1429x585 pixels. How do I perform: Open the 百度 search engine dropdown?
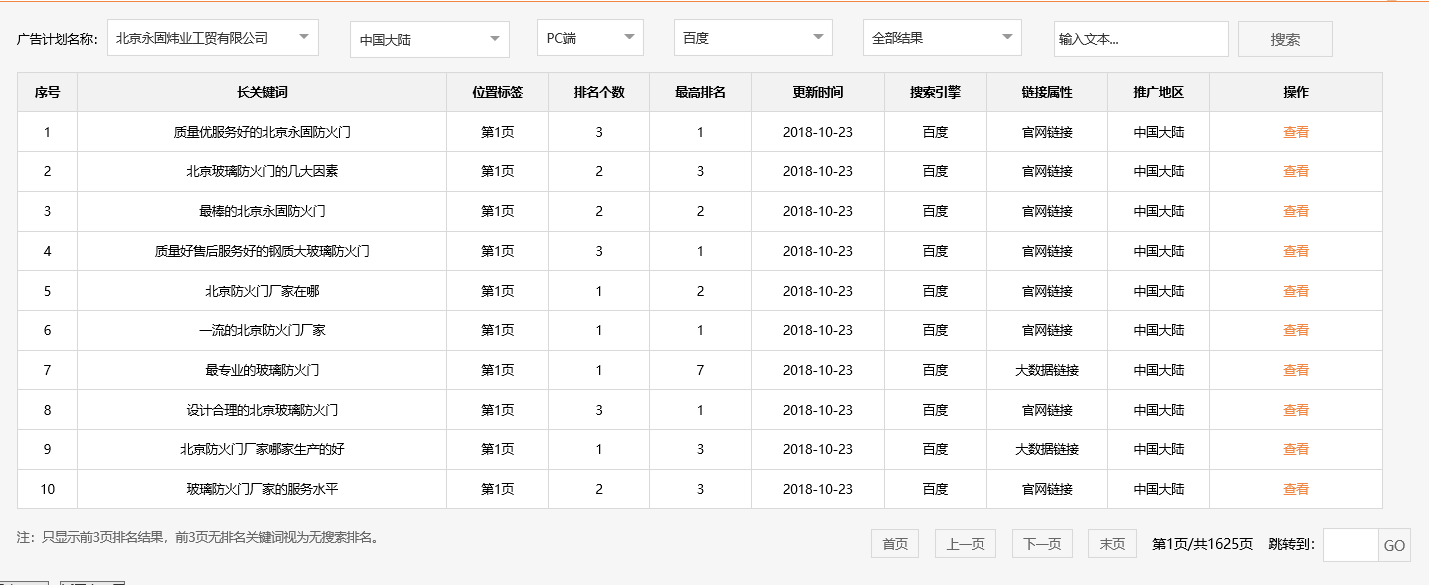pyautogui.click(x=752, y=37)
